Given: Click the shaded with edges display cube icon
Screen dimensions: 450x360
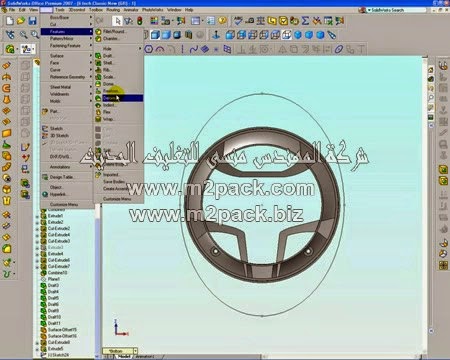Looking at the screenshot, I should point(155,35).
